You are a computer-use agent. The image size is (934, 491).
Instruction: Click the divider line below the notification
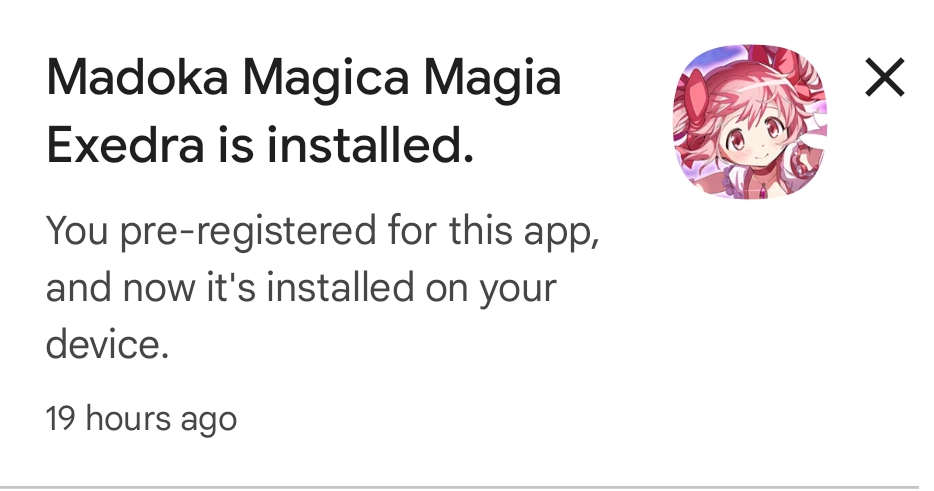click(467, 487)
